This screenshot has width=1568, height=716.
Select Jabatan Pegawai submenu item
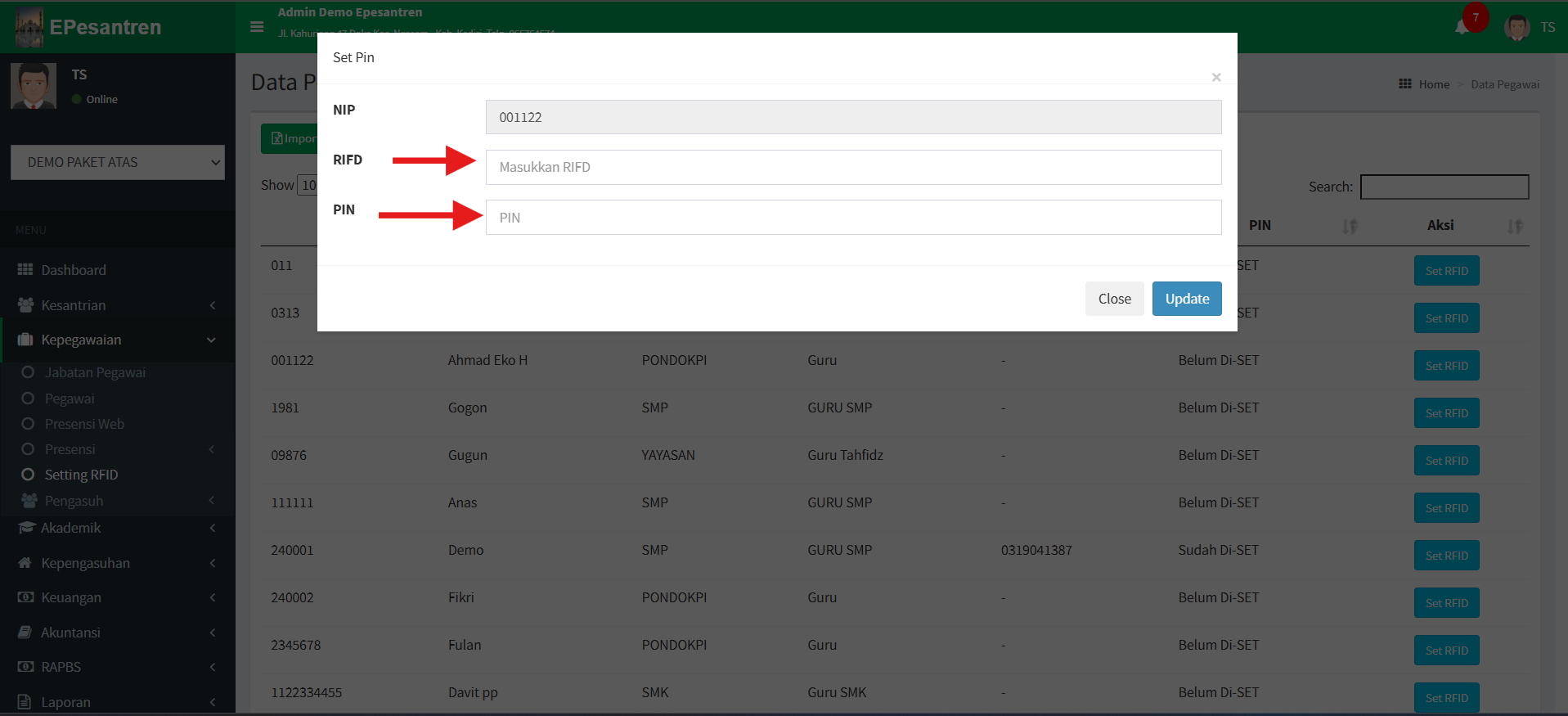coord(95,372)
